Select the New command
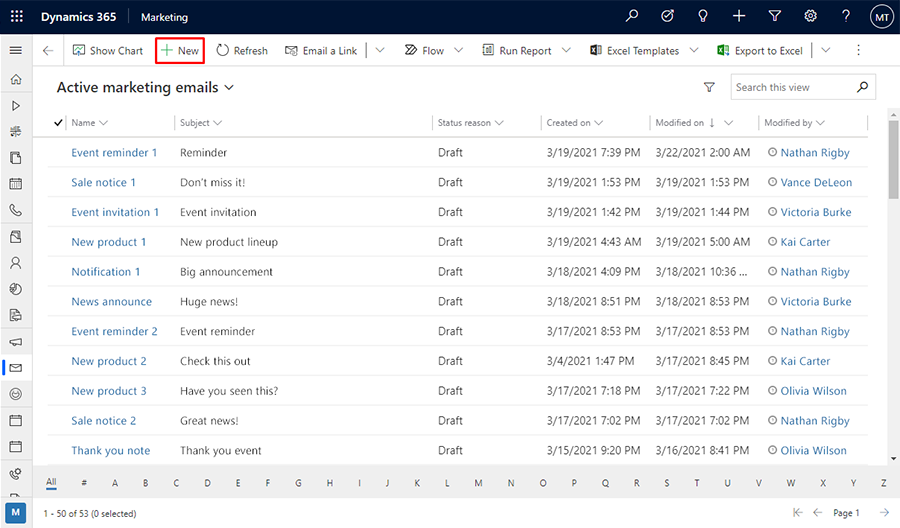 click(180, 51)
